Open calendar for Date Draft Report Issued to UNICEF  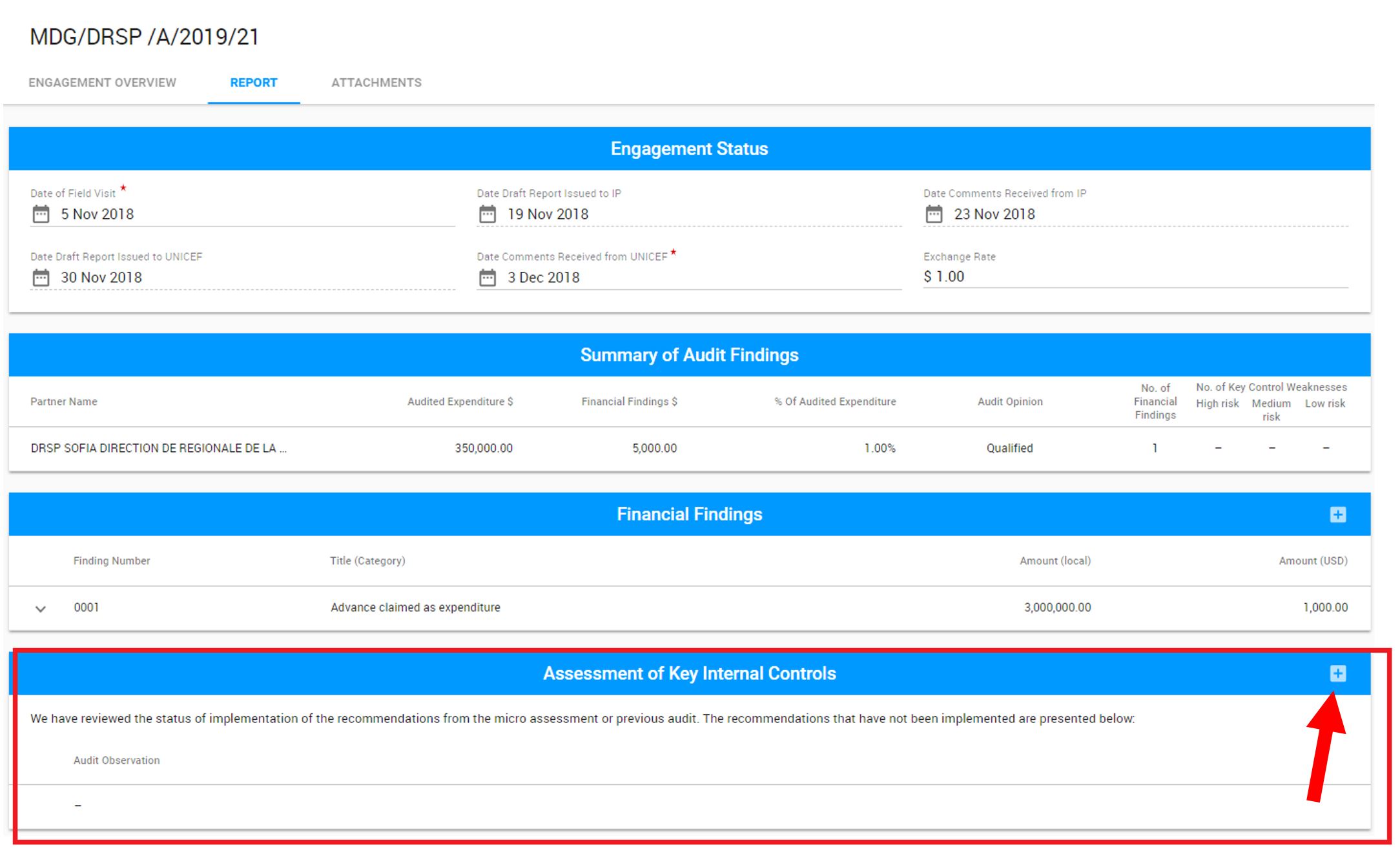(41, 278)
